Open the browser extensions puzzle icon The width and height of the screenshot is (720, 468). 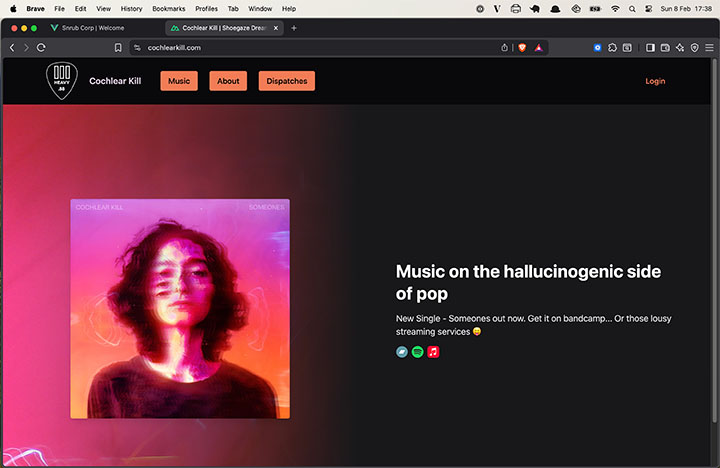pyautogui.click(x=612, y=47)
